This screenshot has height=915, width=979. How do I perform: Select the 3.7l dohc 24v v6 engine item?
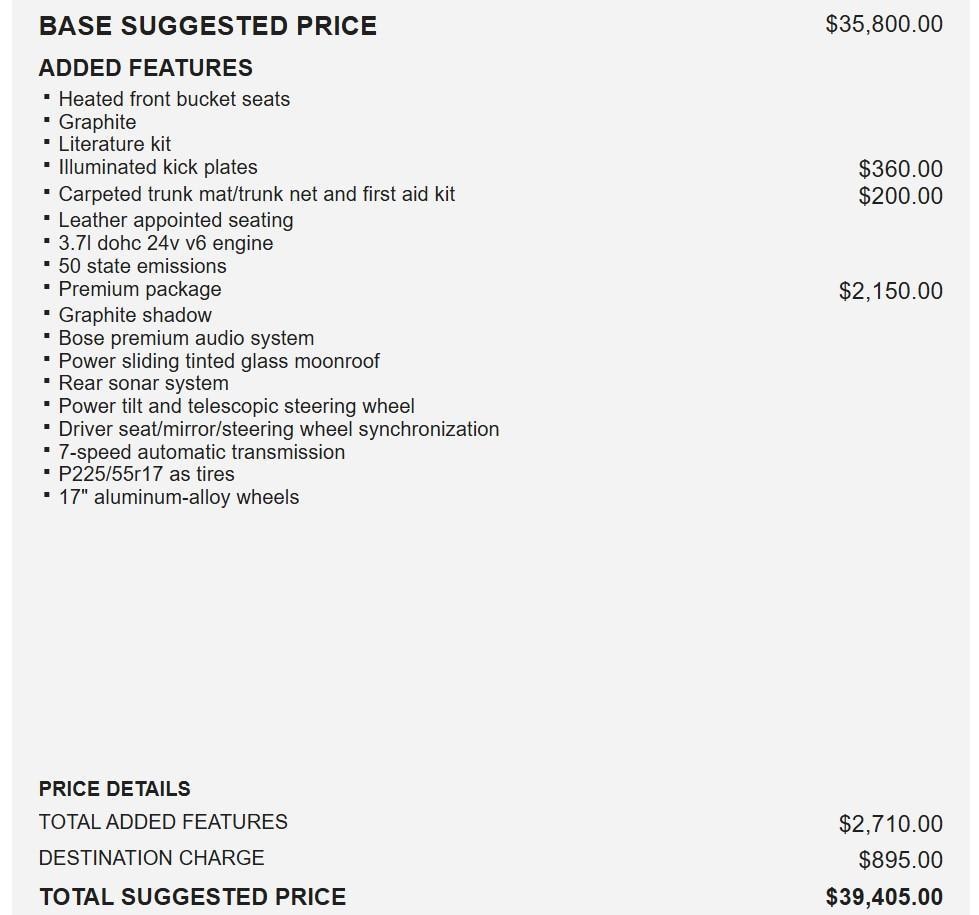pyautogui.click(x=166, y=243)
